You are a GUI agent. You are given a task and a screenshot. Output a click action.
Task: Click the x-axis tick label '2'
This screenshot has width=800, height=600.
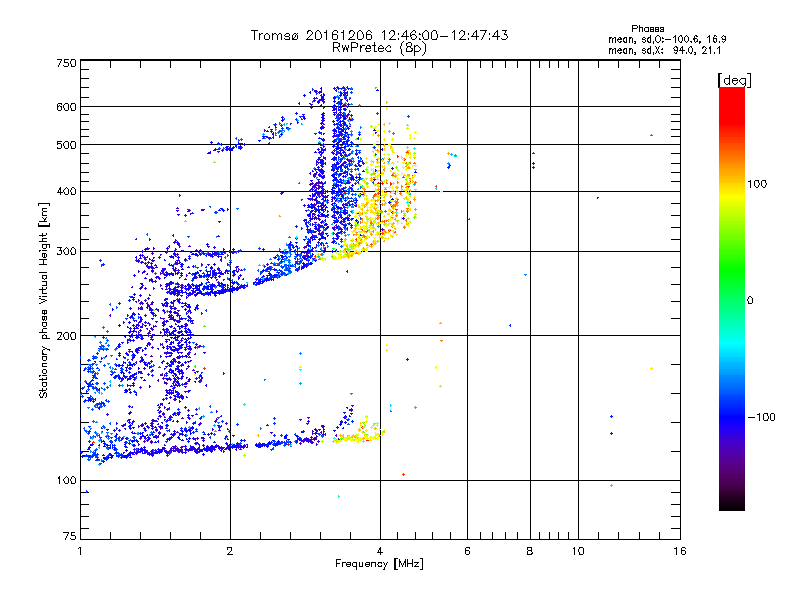point(230,551)
